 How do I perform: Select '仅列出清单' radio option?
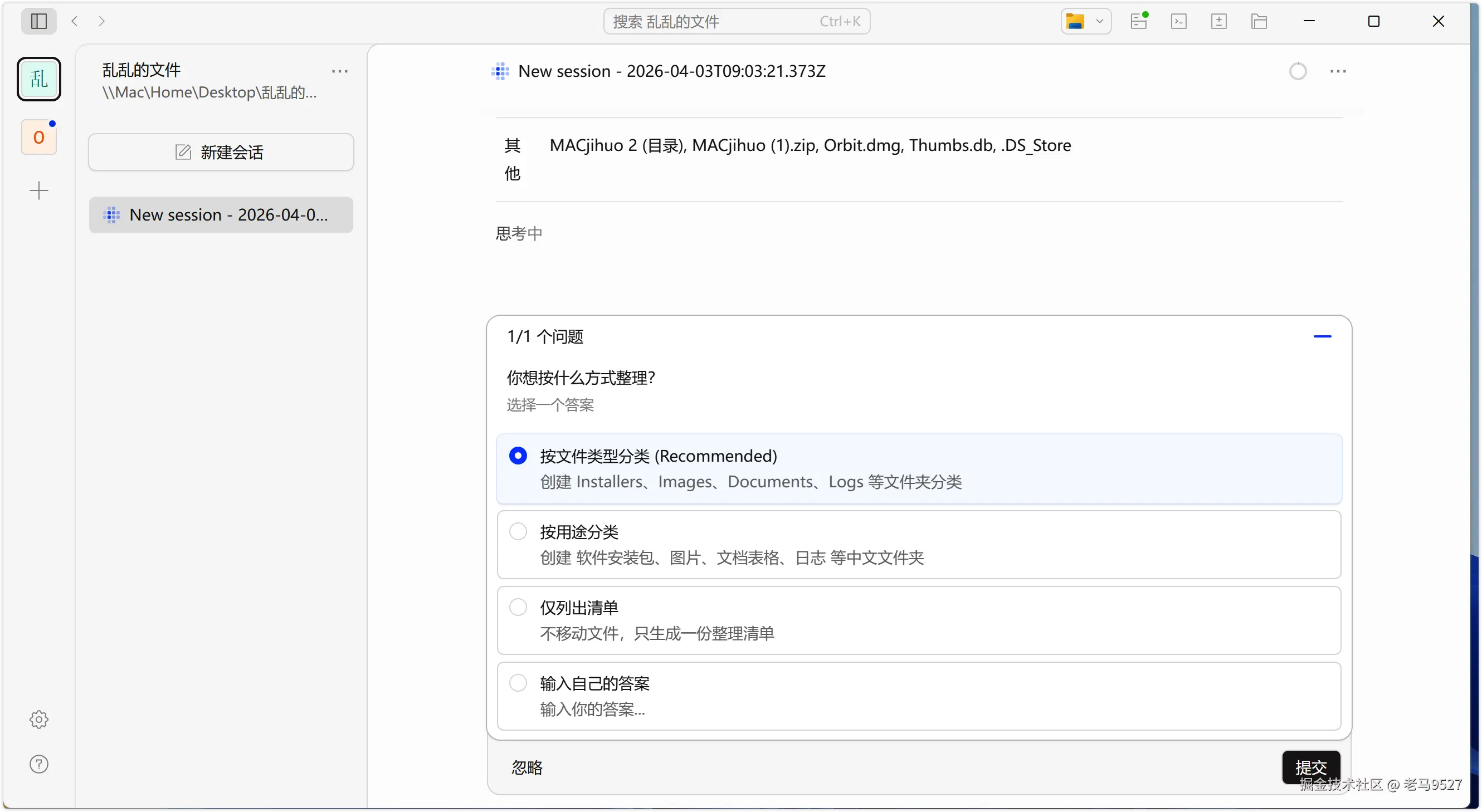[x=518, y=607]
